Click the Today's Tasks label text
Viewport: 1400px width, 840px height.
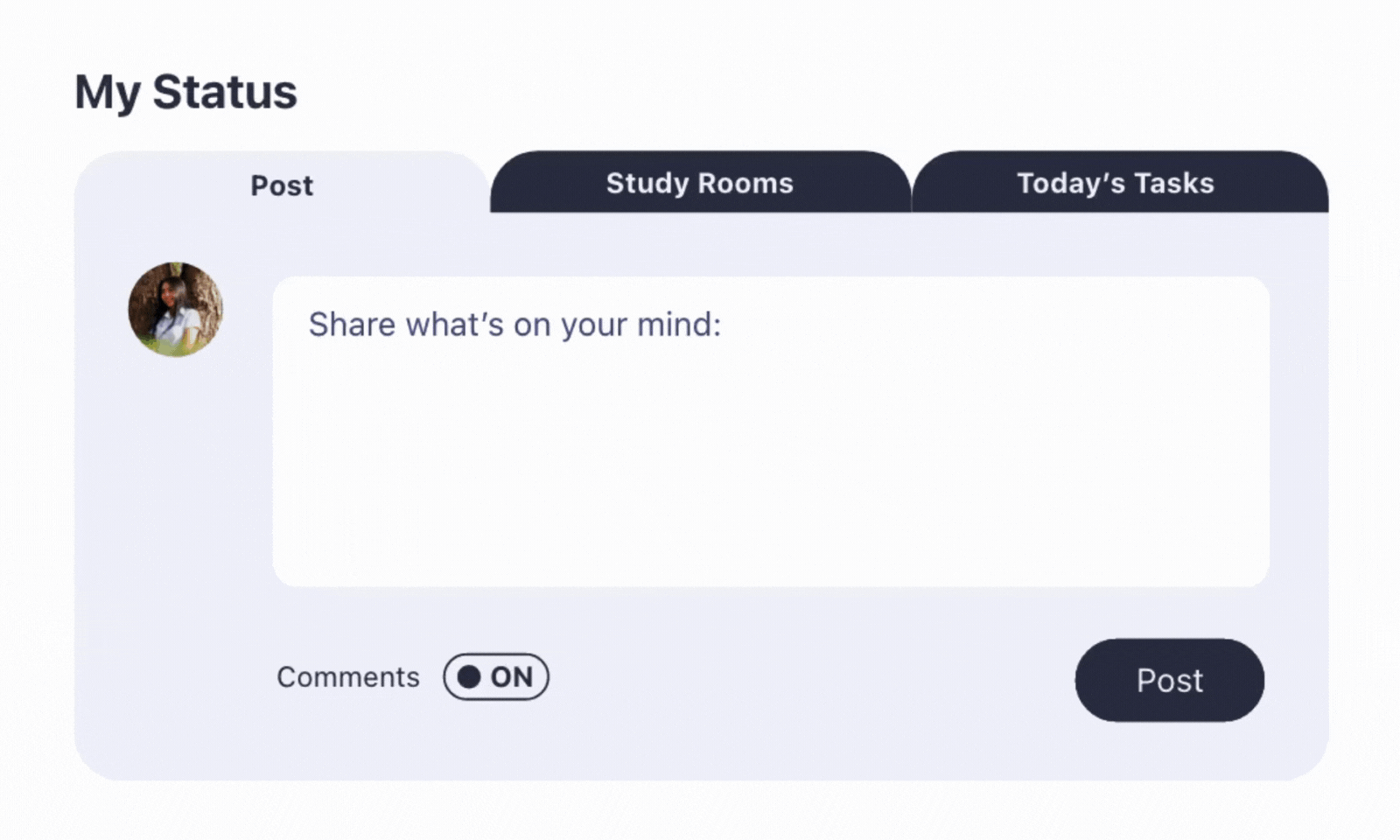click(1116, 183)
